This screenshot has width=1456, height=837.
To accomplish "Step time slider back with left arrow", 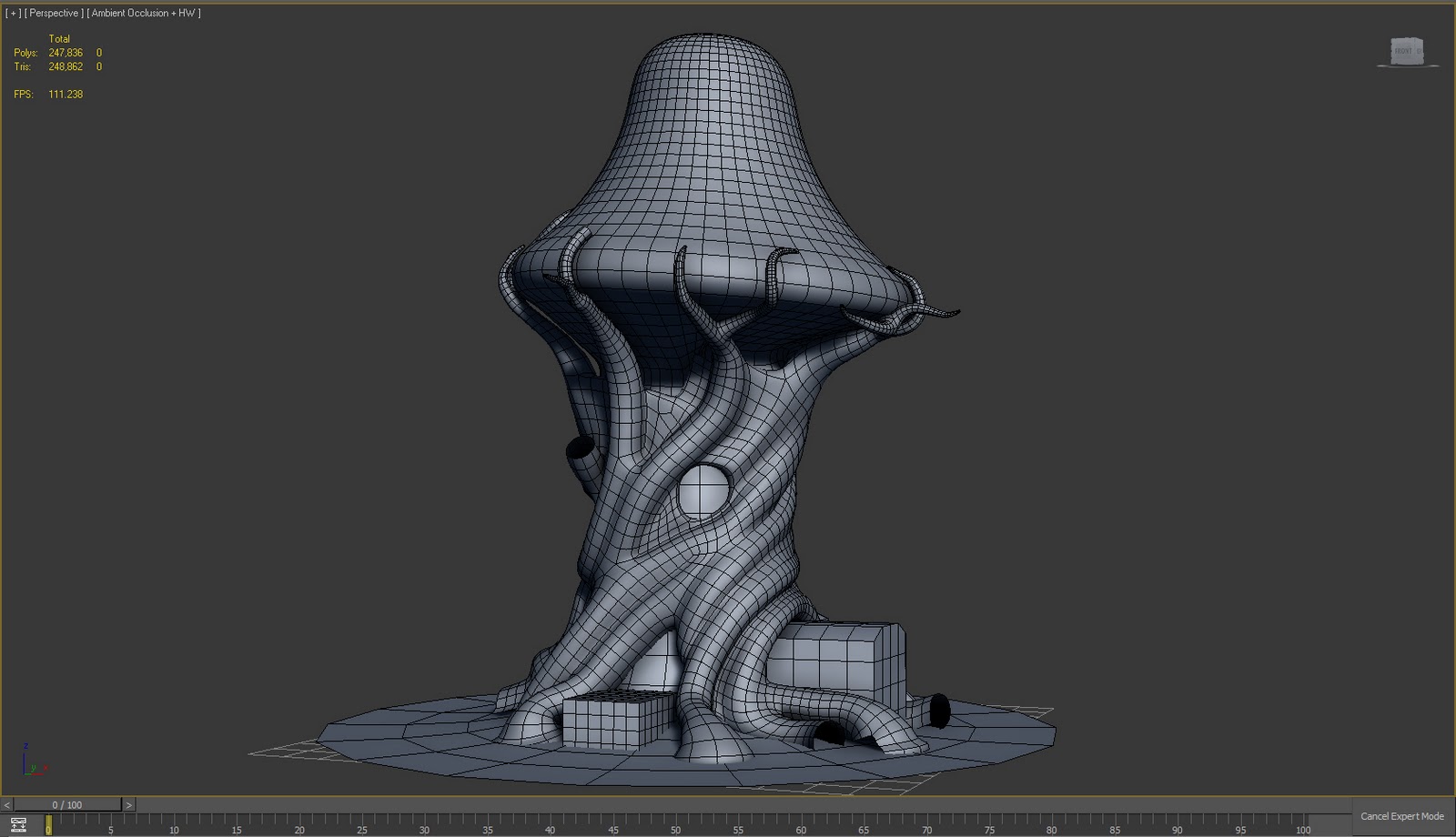I will [x=7, y=805].
